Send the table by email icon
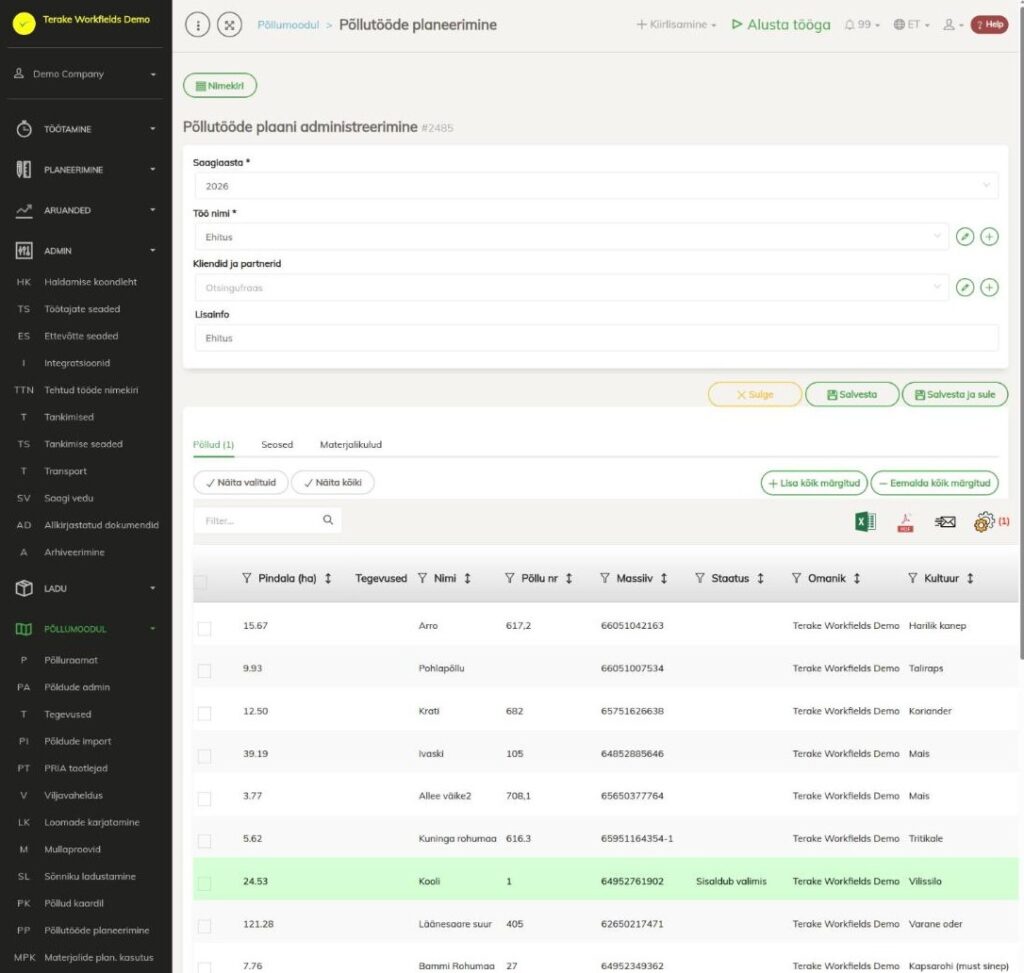 [944, 522]
